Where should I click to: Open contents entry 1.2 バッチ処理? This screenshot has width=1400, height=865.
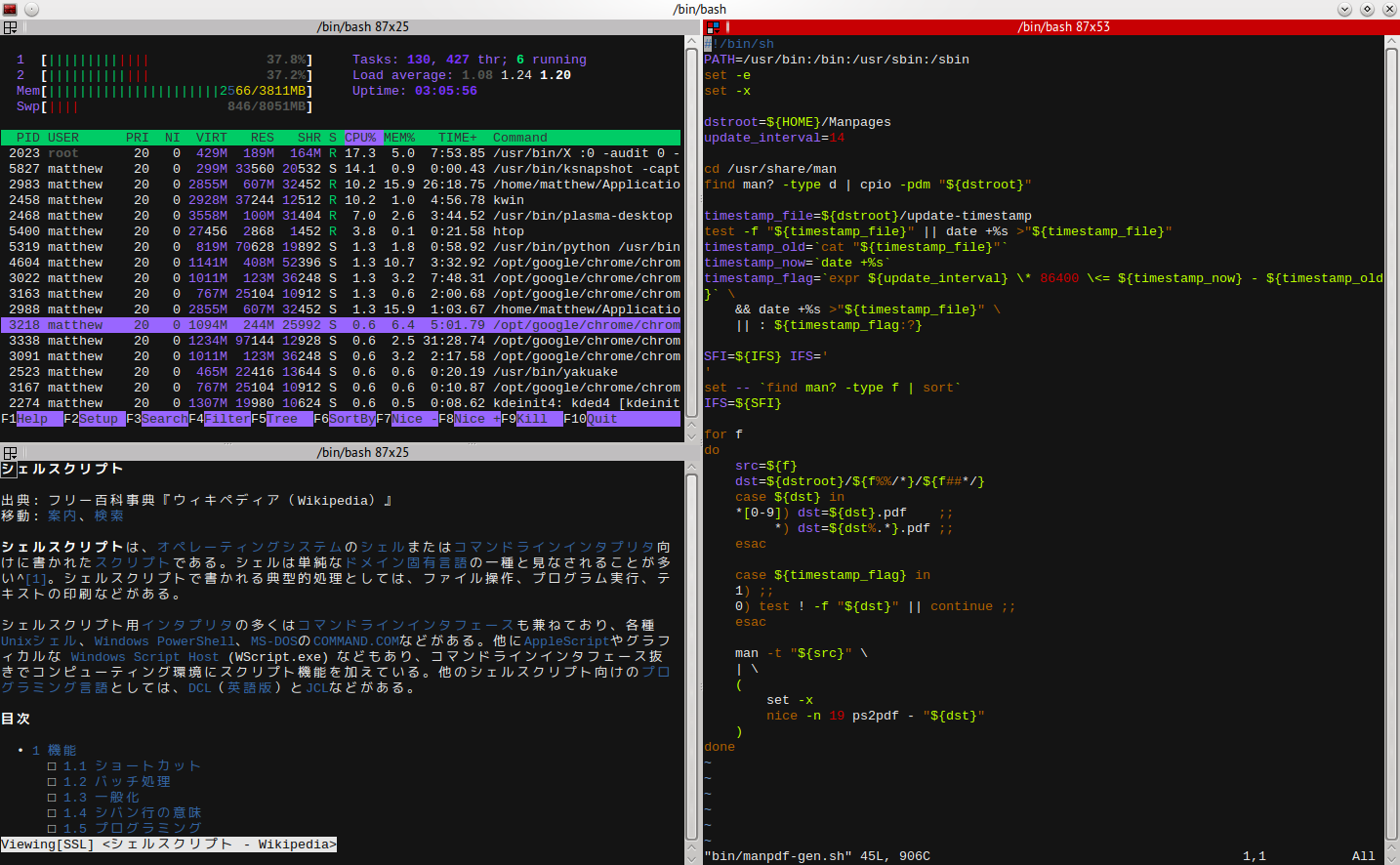click(x=117, y=782)
